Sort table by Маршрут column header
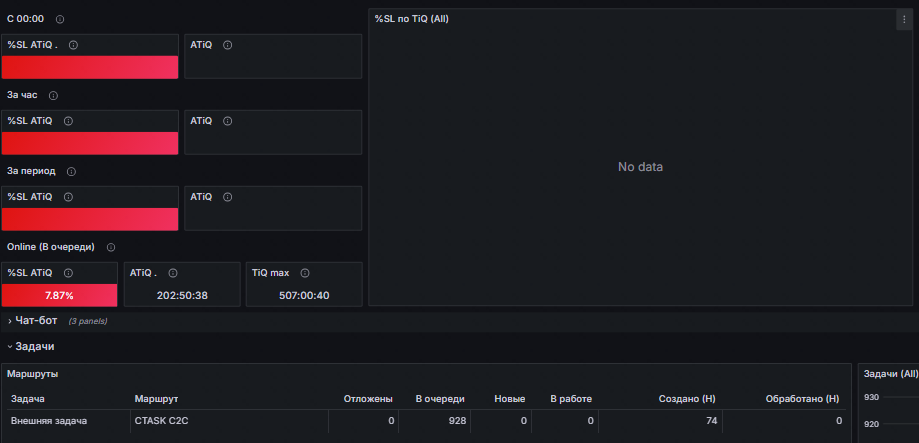This screenshot has width=919, height=443. click(x=156, y=399)
